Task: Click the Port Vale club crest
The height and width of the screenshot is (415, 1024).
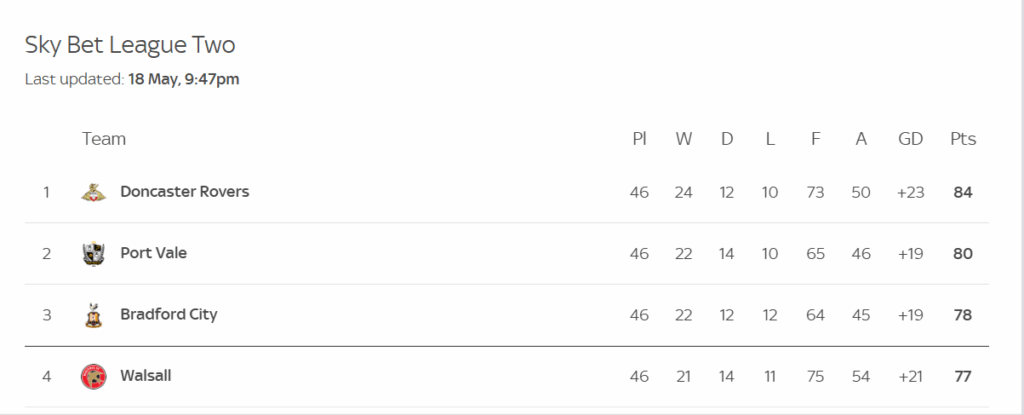Action: (93, 253)
